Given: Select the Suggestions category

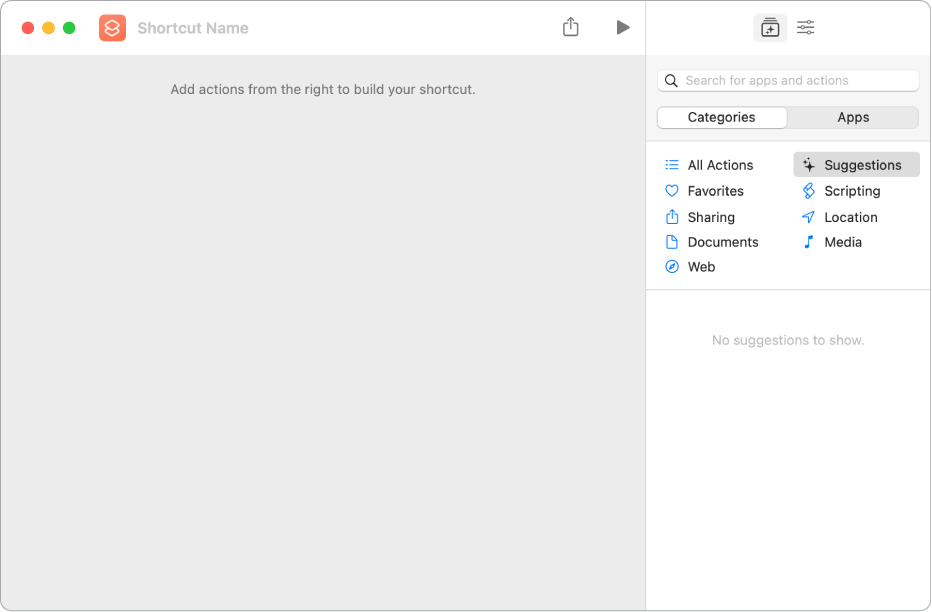Looking at the screenshot, I should 861,165.
